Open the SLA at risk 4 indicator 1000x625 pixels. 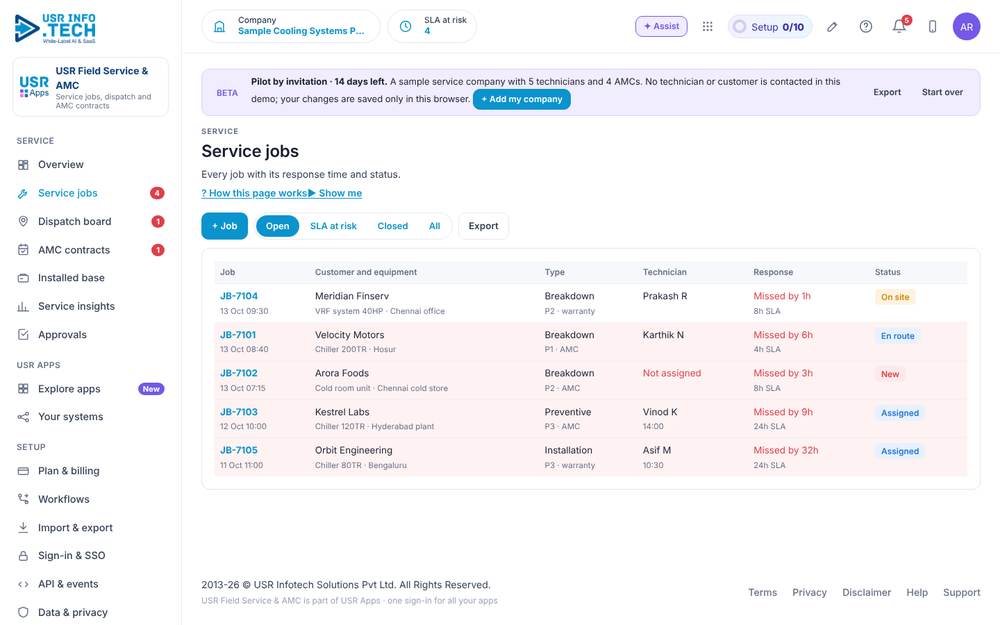point(432,26)
